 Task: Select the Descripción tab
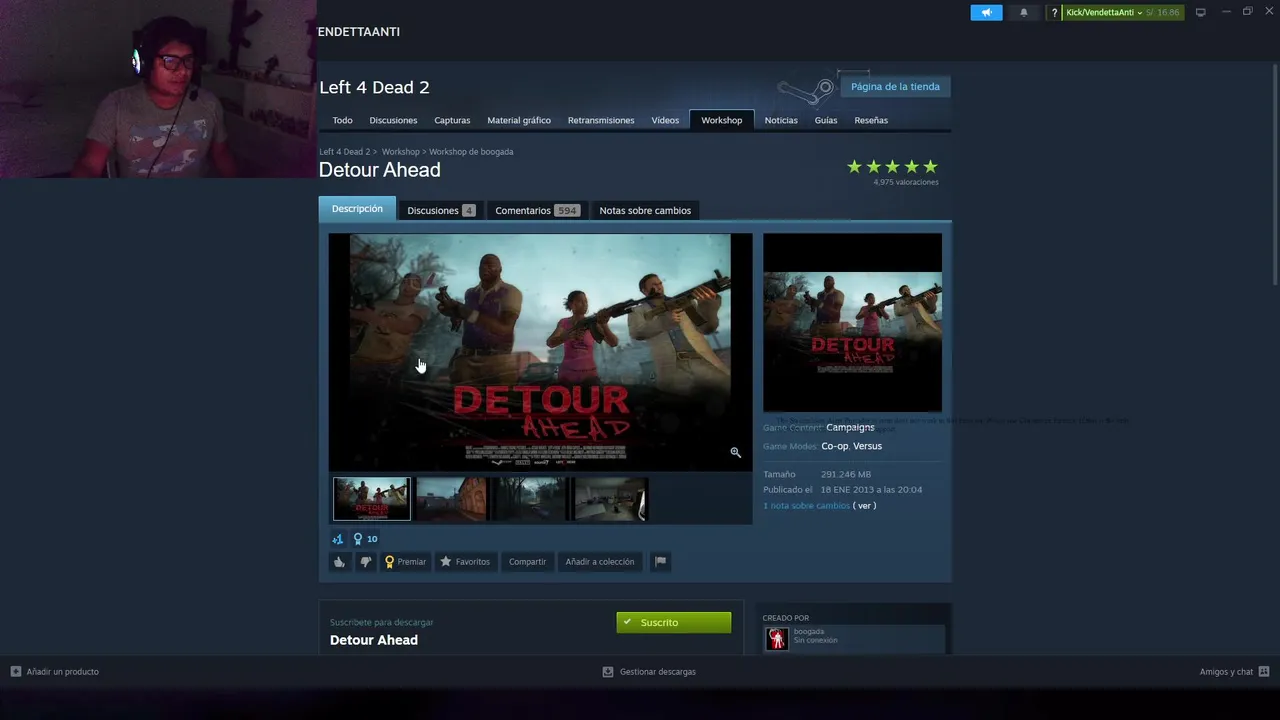click(357, 209)
